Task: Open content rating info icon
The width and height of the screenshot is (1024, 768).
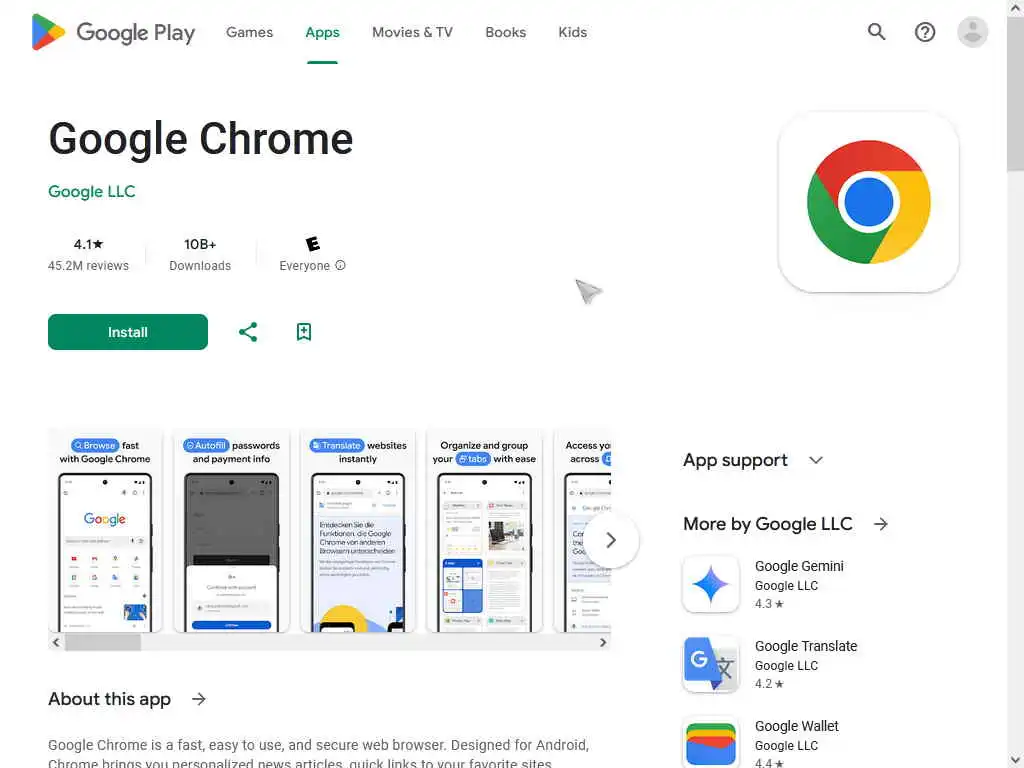Action: (x=340, y=265)
